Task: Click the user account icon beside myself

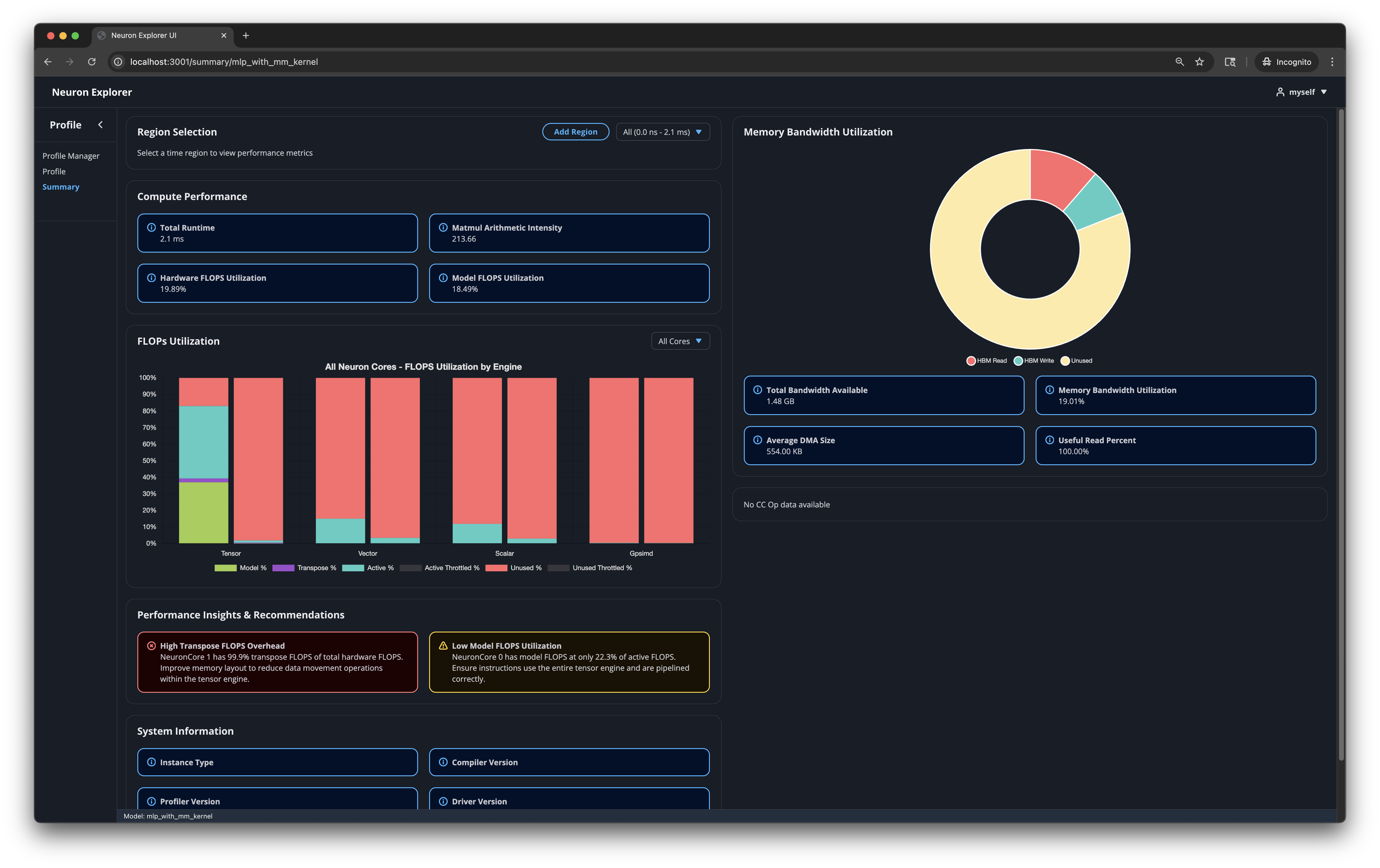Action: (x=1280, y=92)
